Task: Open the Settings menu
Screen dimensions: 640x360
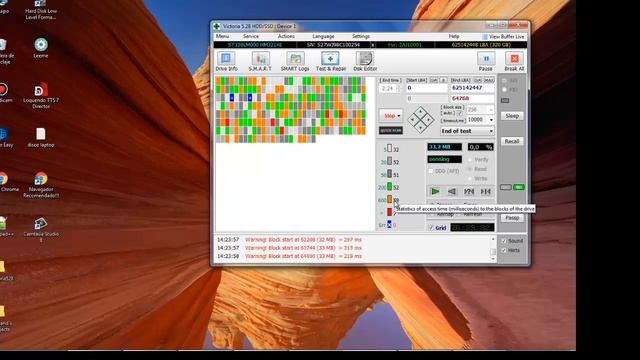Action: point(361,36)
